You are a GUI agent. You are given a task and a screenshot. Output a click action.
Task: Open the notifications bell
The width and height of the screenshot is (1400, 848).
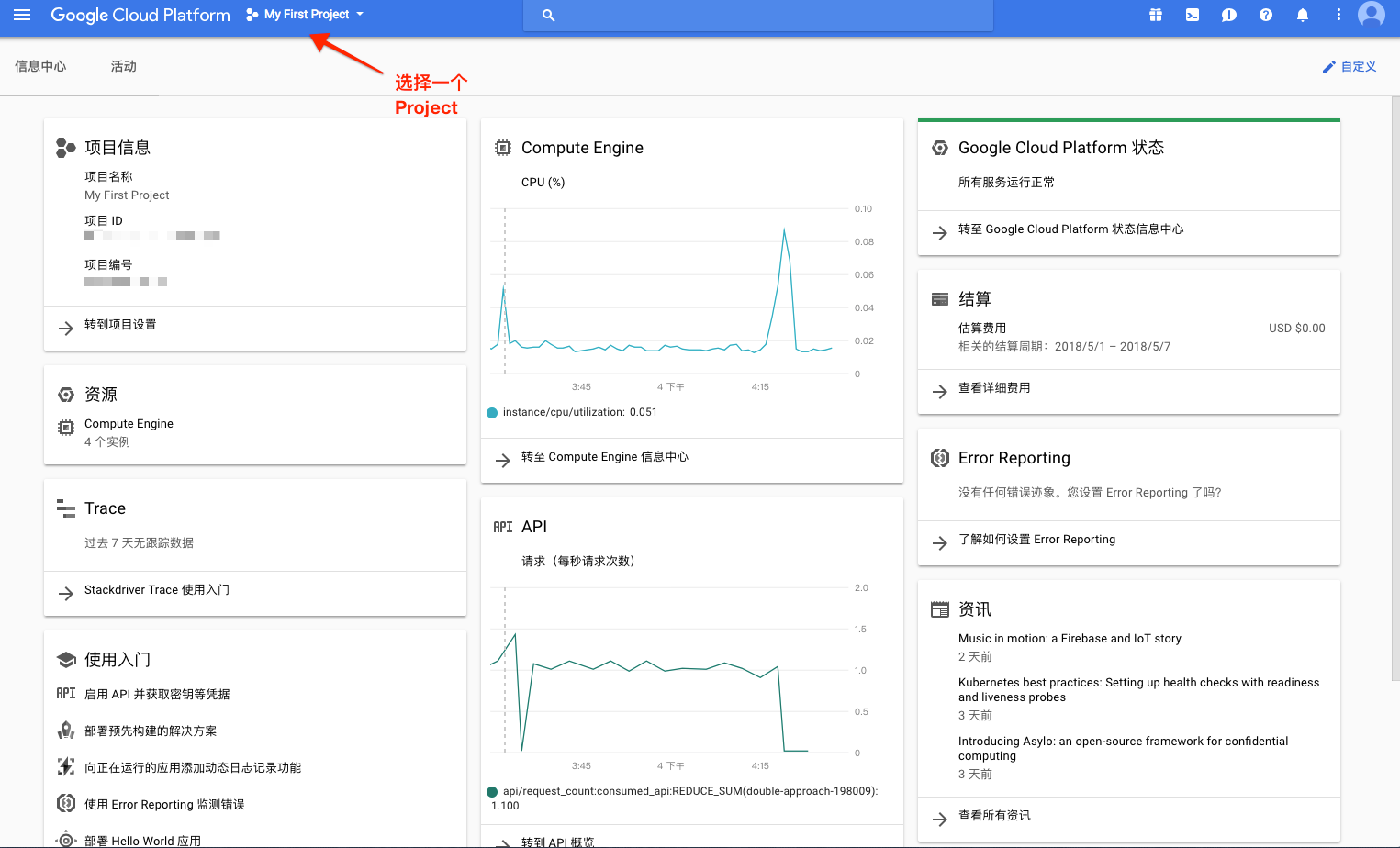pyautogui.click(x=1303, y=15)
